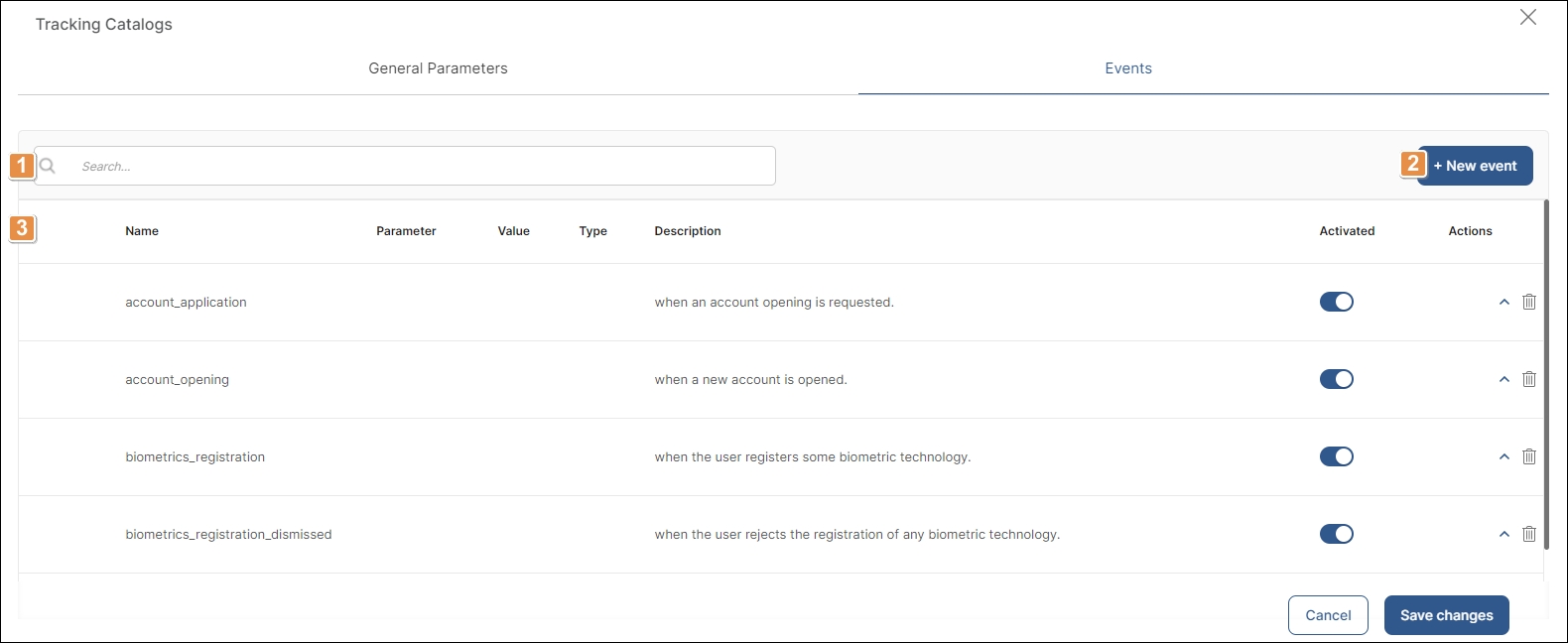
Task: Click the magnifier icon in the search box
Action: click(48, 166)
